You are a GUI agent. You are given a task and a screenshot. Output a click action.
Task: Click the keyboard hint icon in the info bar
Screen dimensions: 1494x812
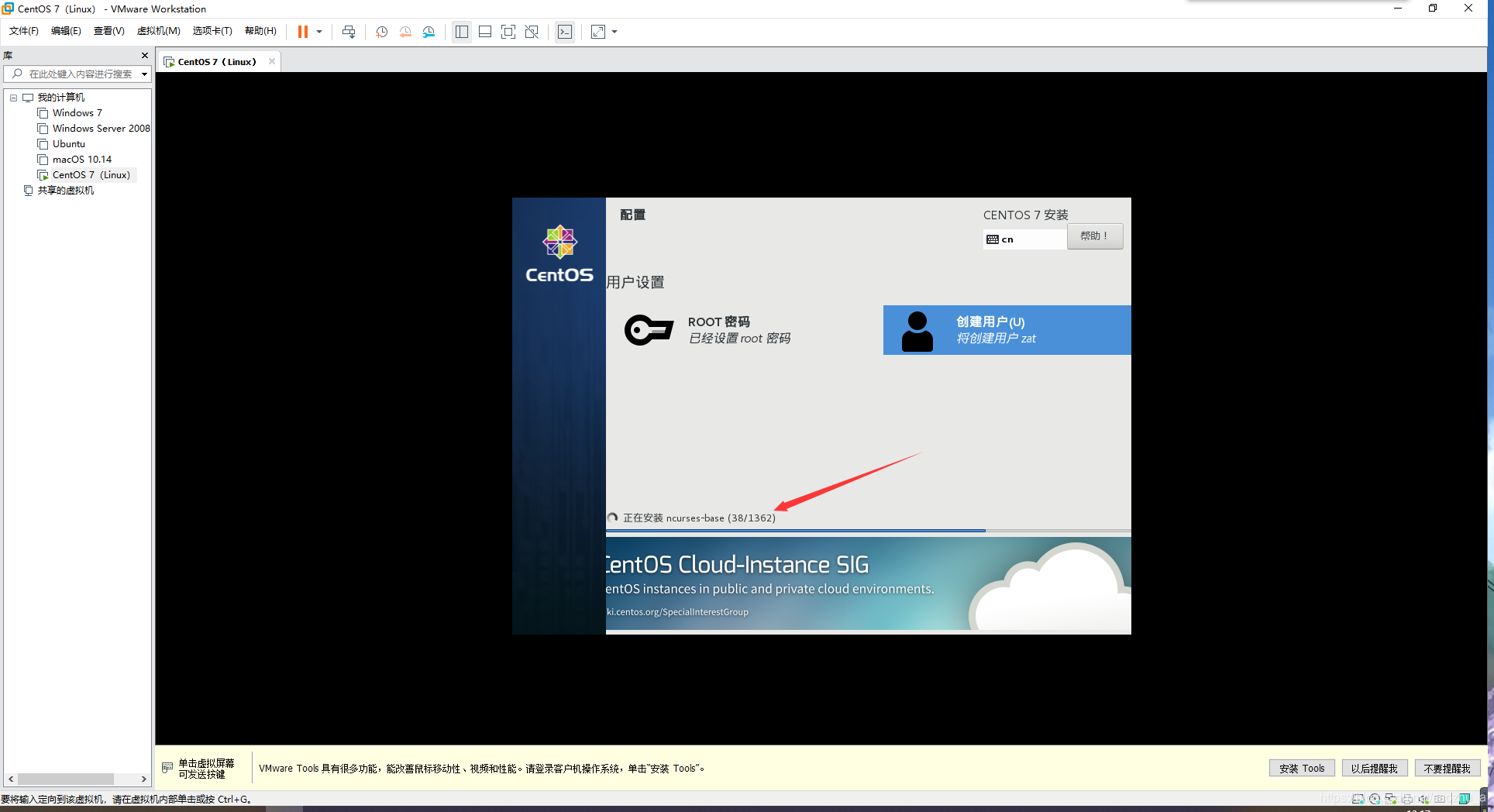coord(167,768)
